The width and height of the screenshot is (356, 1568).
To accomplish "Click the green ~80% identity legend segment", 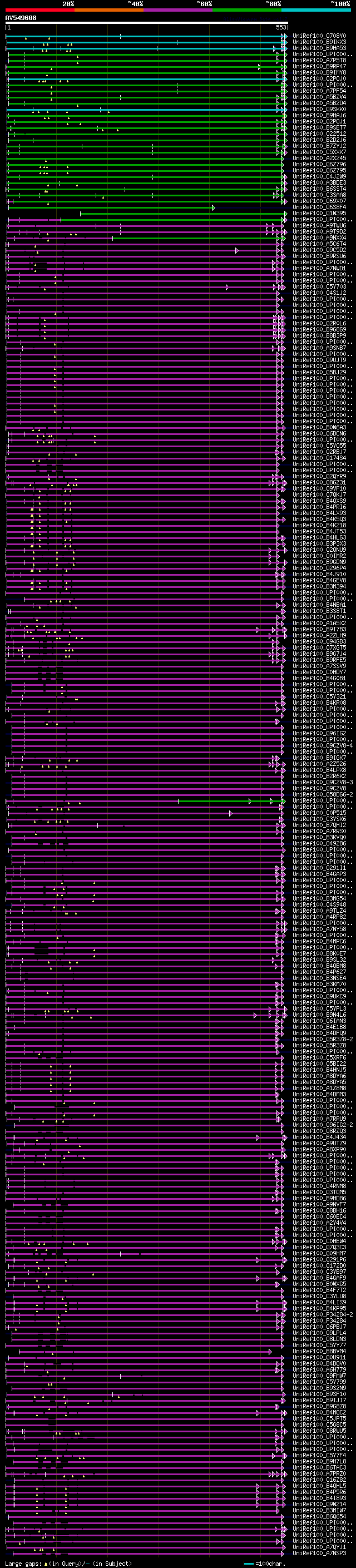I will pyautogui.click(x=247, y=10).
